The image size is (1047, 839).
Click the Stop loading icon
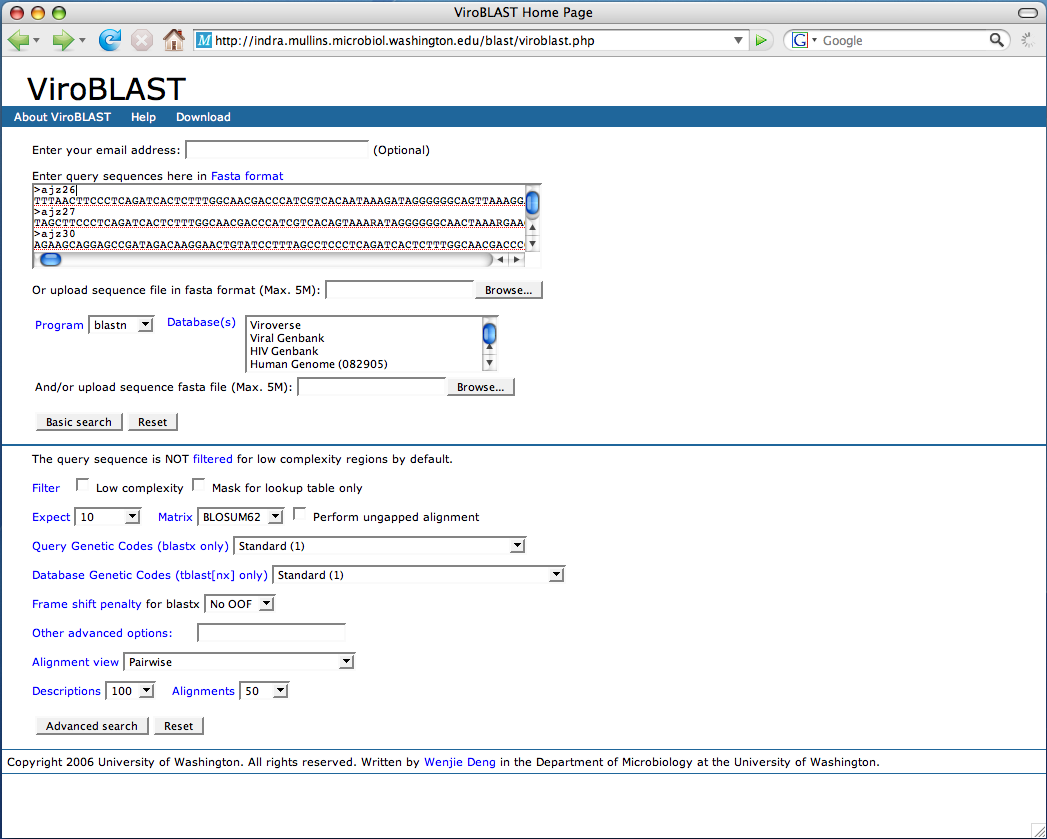(142, 40)
